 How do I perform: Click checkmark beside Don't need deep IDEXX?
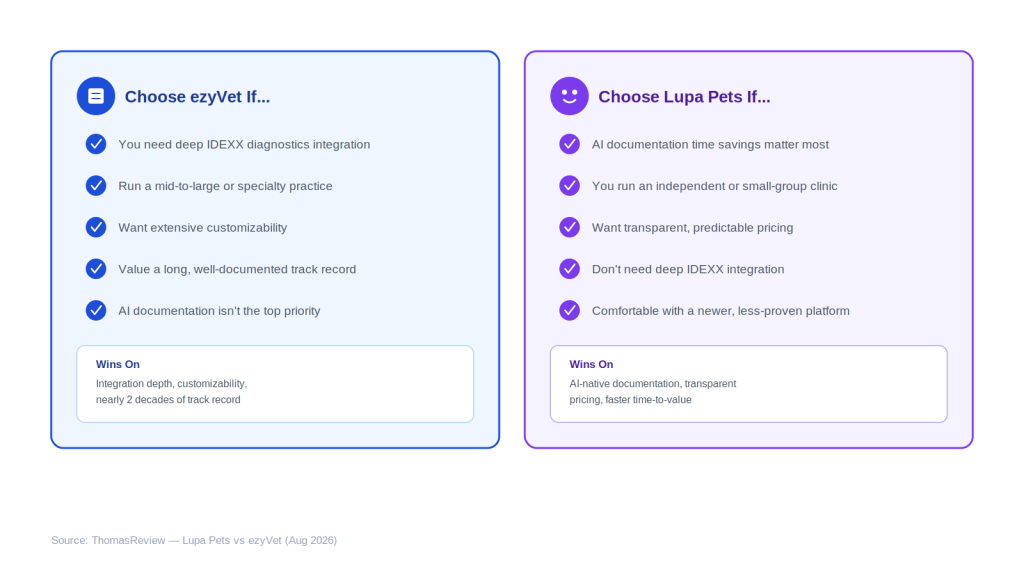coord(569,268)
